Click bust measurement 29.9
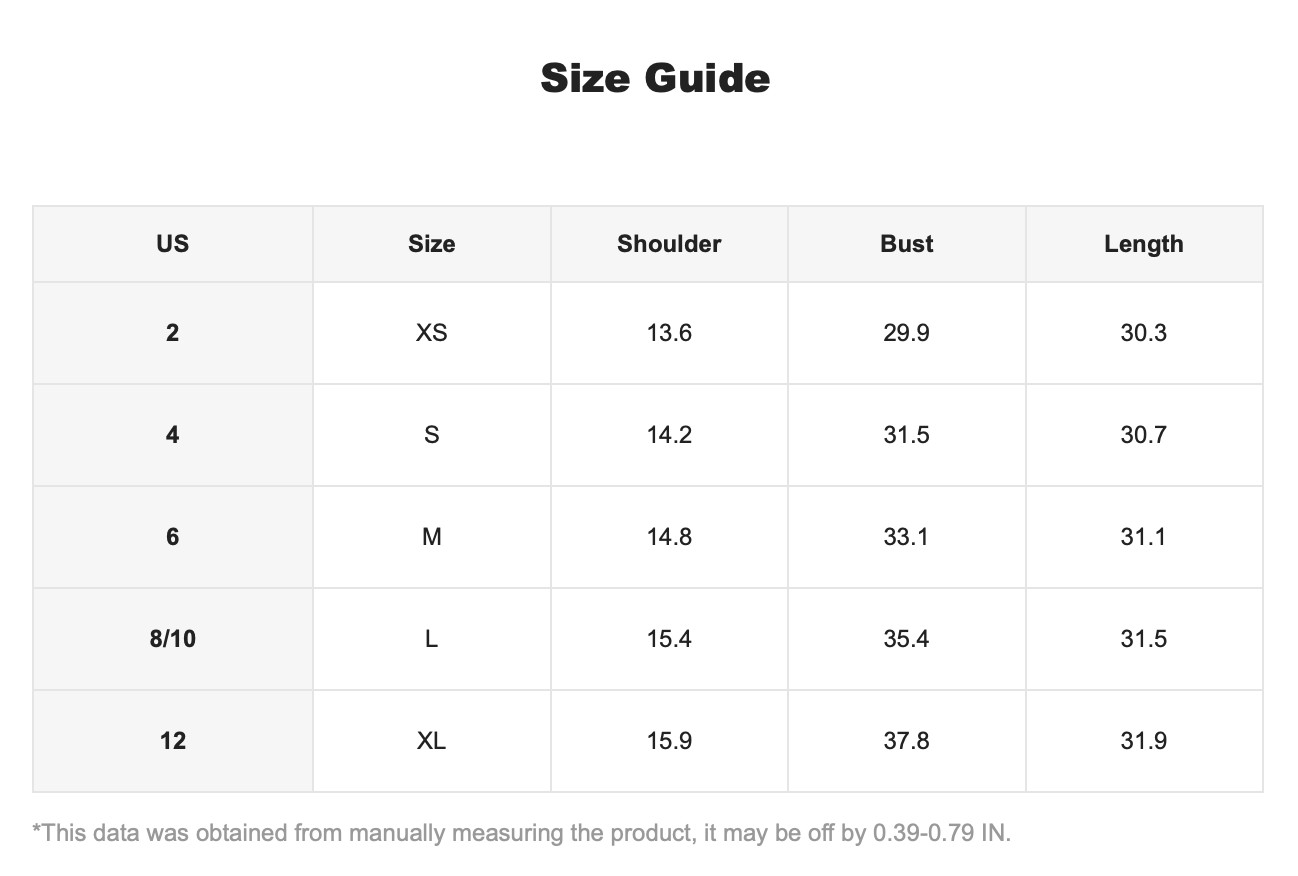 (907, 333)
